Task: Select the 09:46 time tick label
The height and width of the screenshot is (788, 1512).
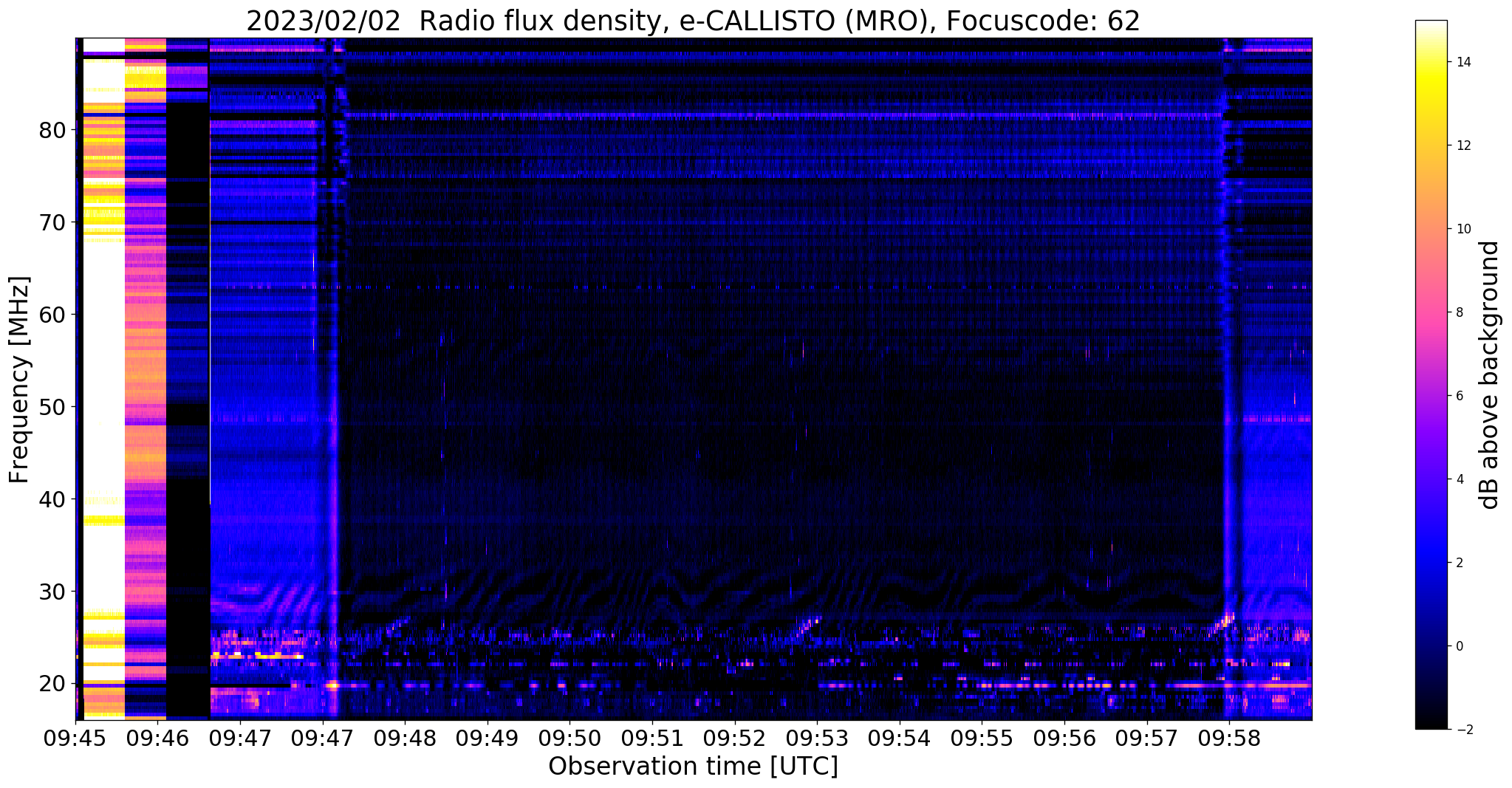Action: tap(157, 737)
